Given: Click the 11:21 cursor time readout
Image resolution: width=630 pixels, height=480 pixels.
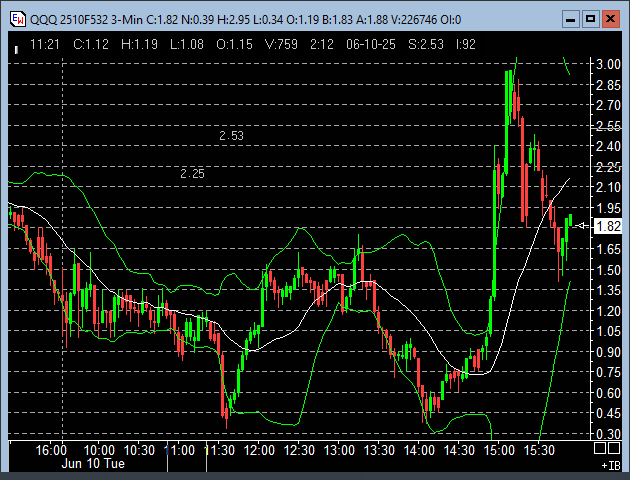Looking at the screenshot, I should (45, 44).
